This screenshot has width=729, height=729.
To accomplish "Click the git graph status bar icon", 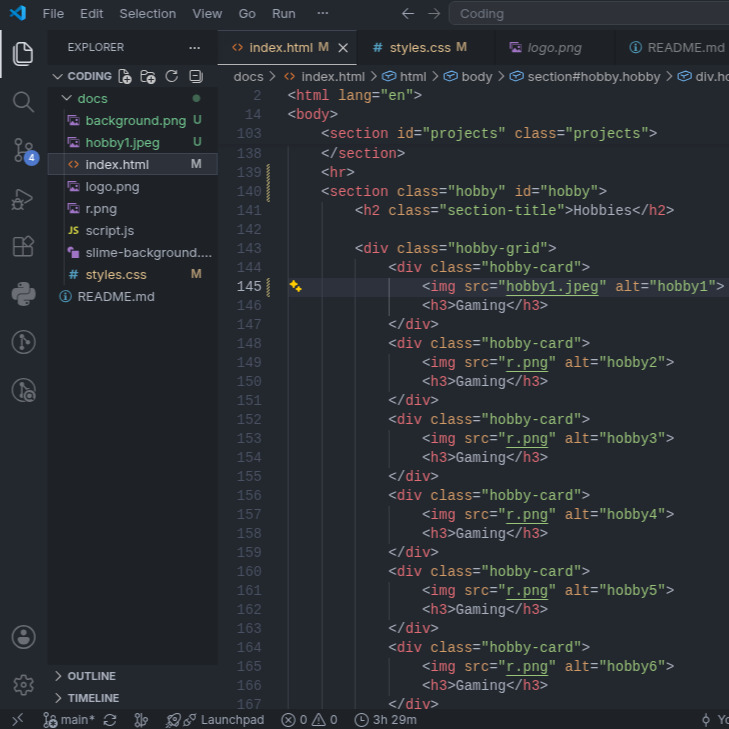I will click(141, 720).
